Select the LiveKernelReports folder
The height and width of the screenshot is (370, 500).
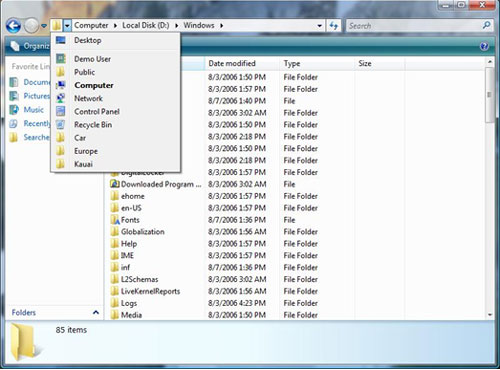[145, 291]
